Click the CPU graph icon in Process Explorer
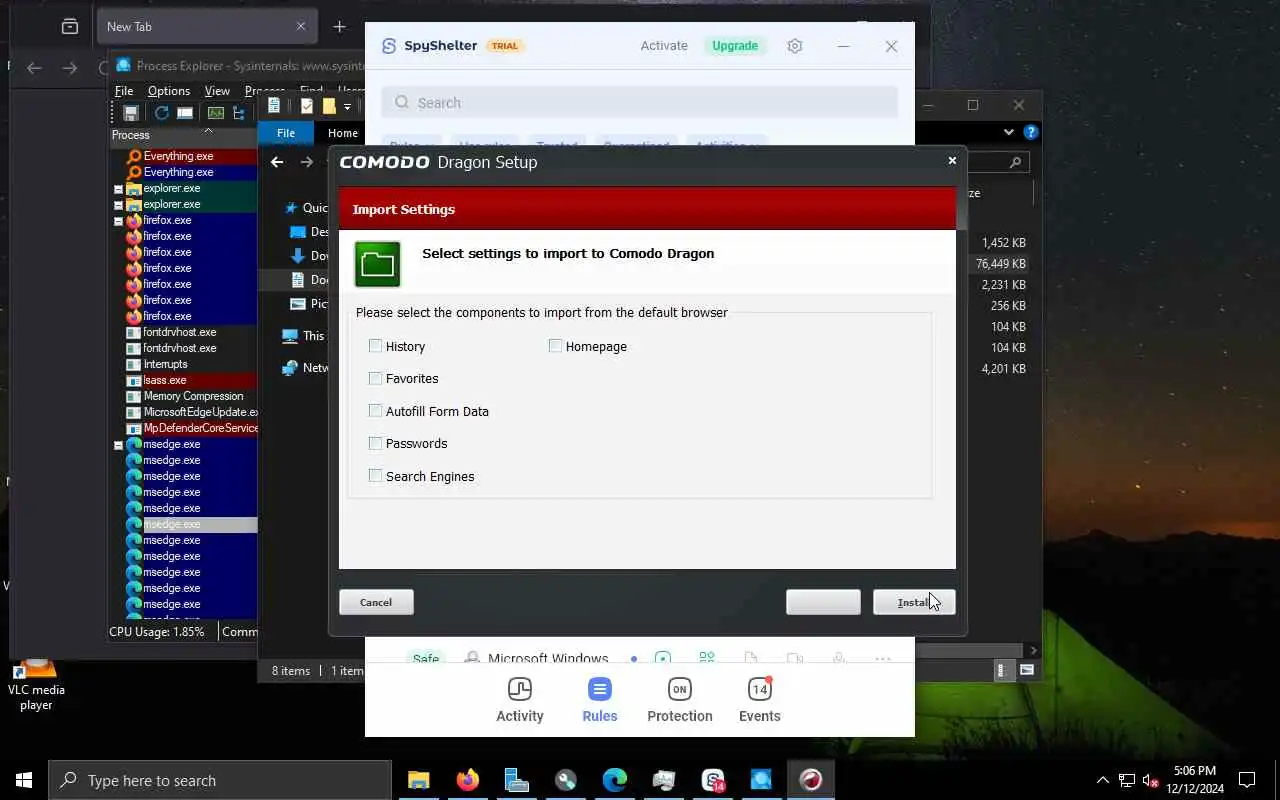This screenshot has width=1280, height=800. [215, 113]
